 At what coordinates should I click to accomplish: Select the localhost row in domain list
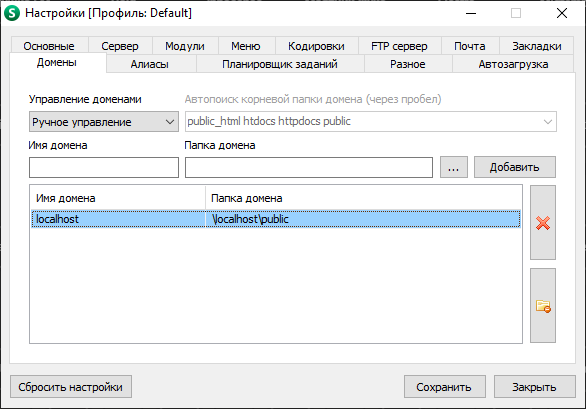tap(276, 219)
